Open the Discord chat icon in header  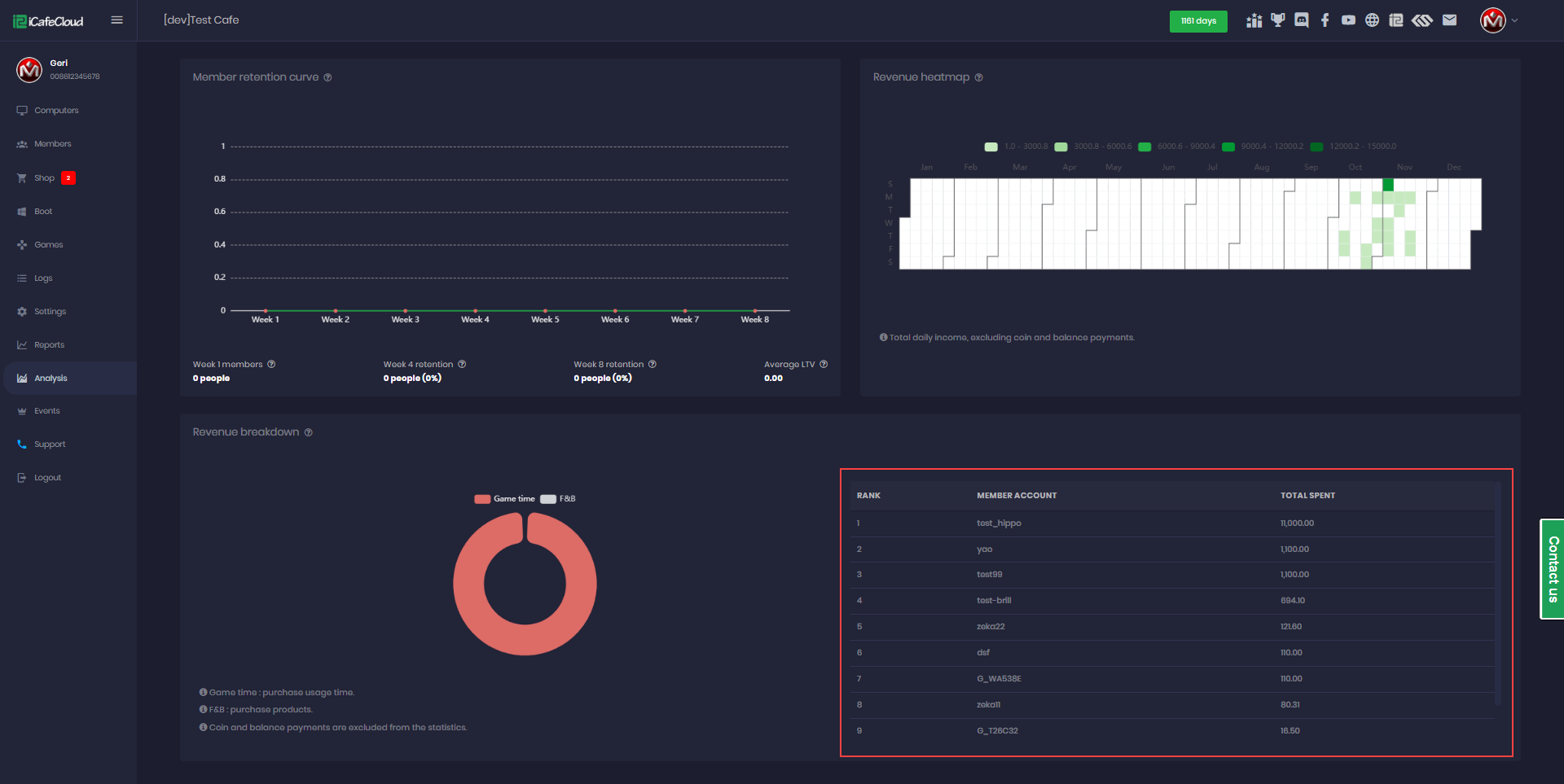pos(1302,20)
